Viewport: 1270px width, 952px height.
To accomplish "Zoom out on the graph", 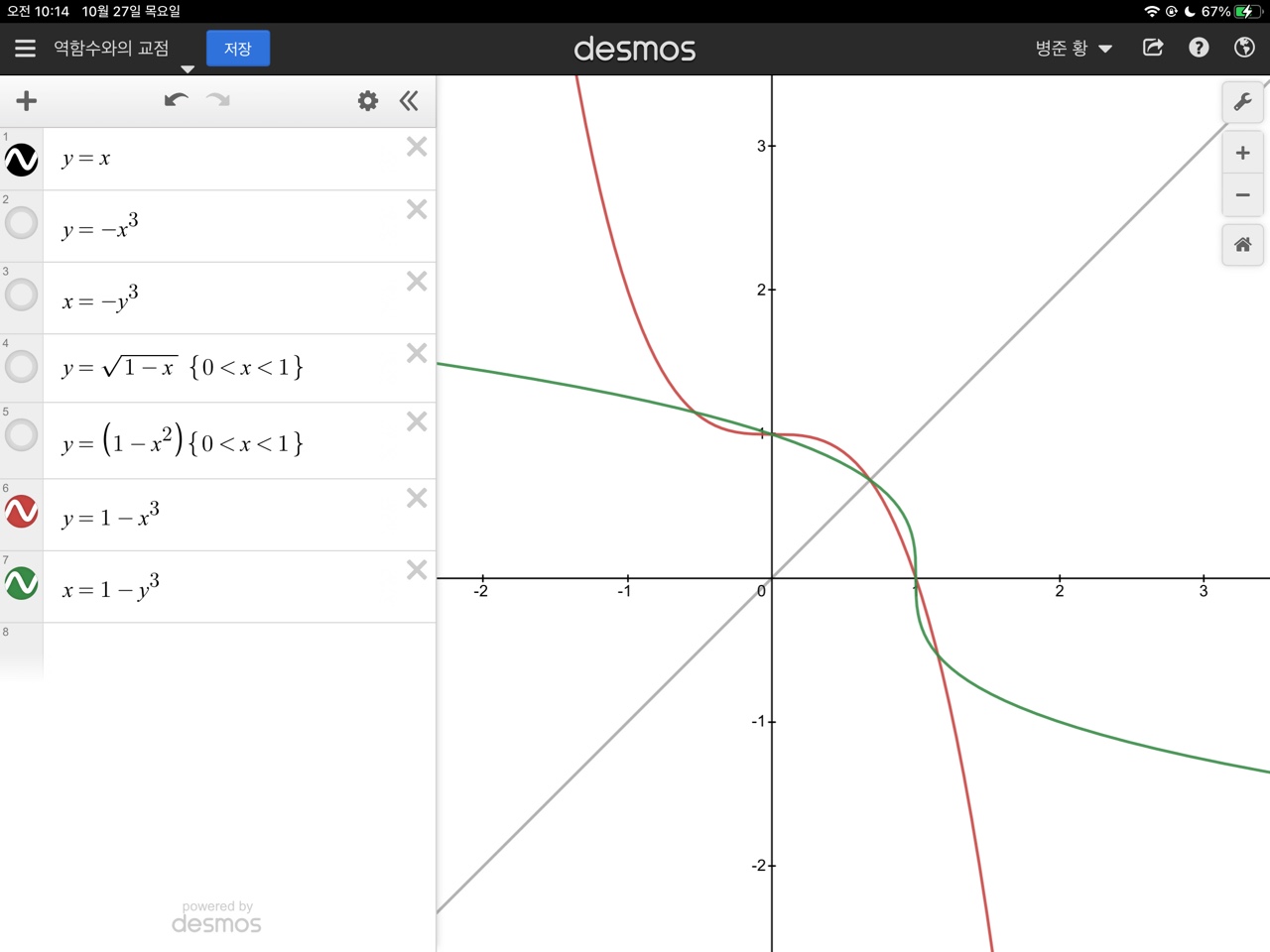I will tap(1242, 194).
